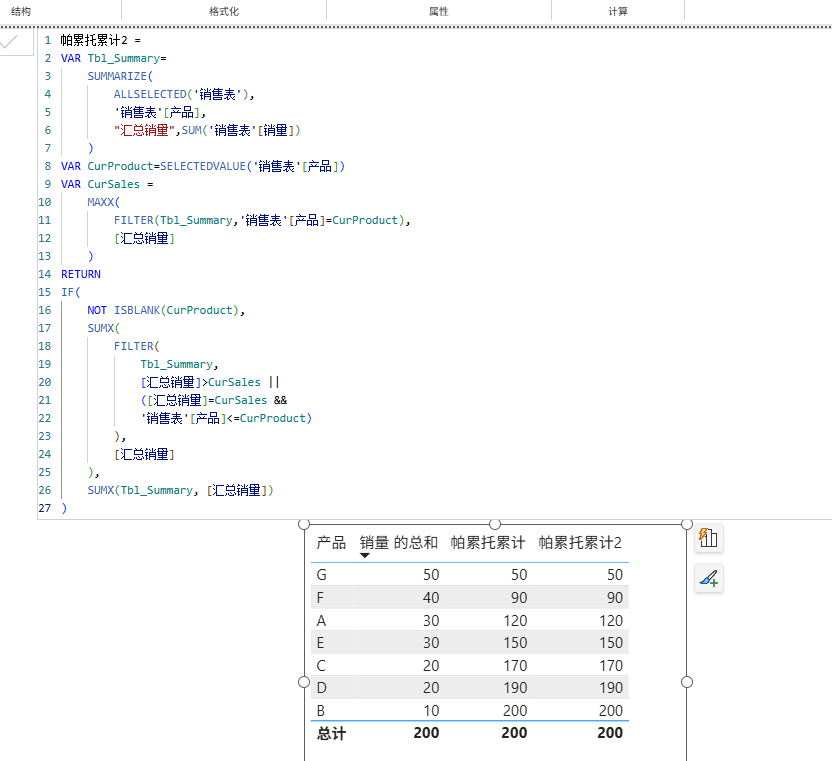Click the MAXX( function in the formula
The width and height of the screenshot is (832, 761).
103,202
